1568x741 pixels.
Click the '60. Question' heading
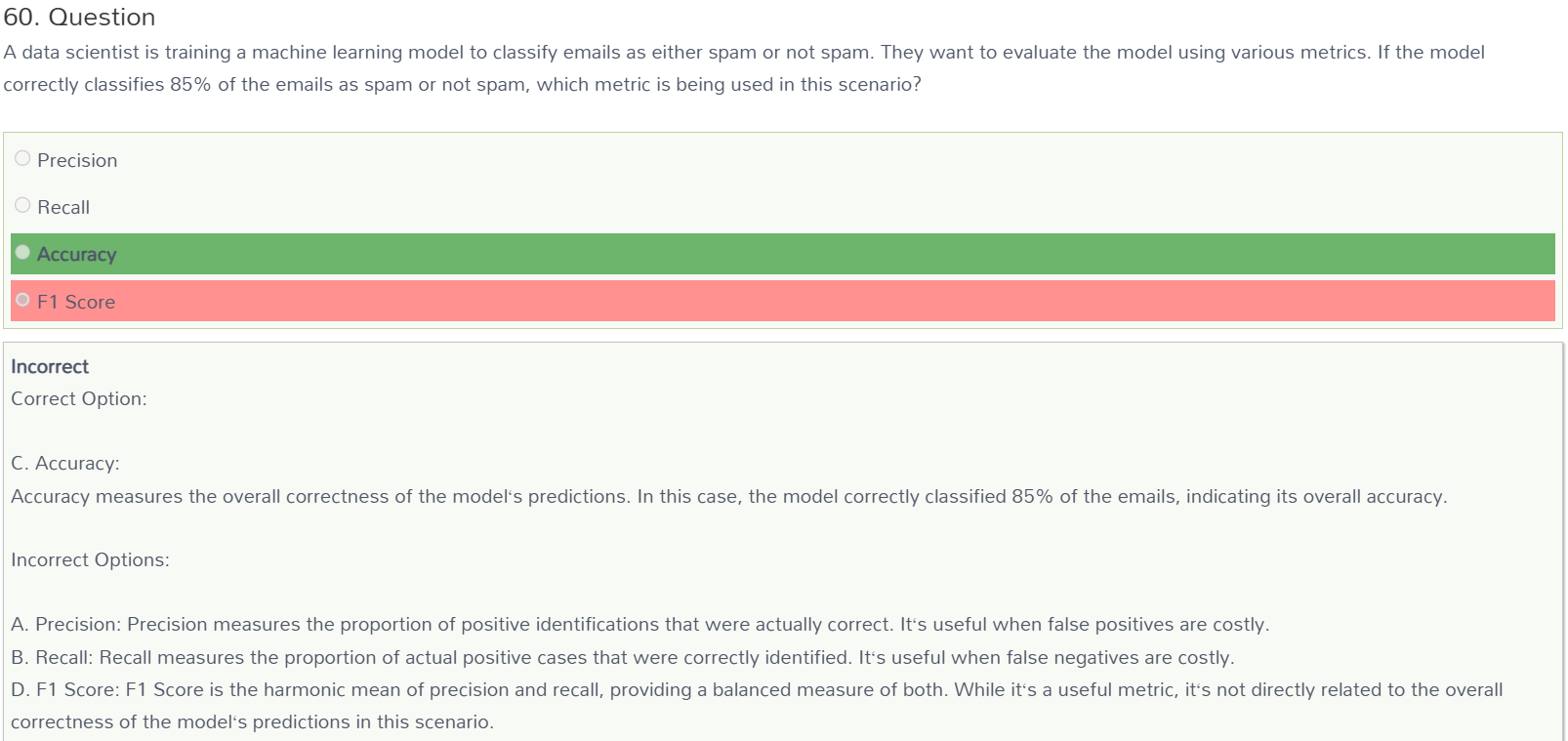[x=79, y=18]
